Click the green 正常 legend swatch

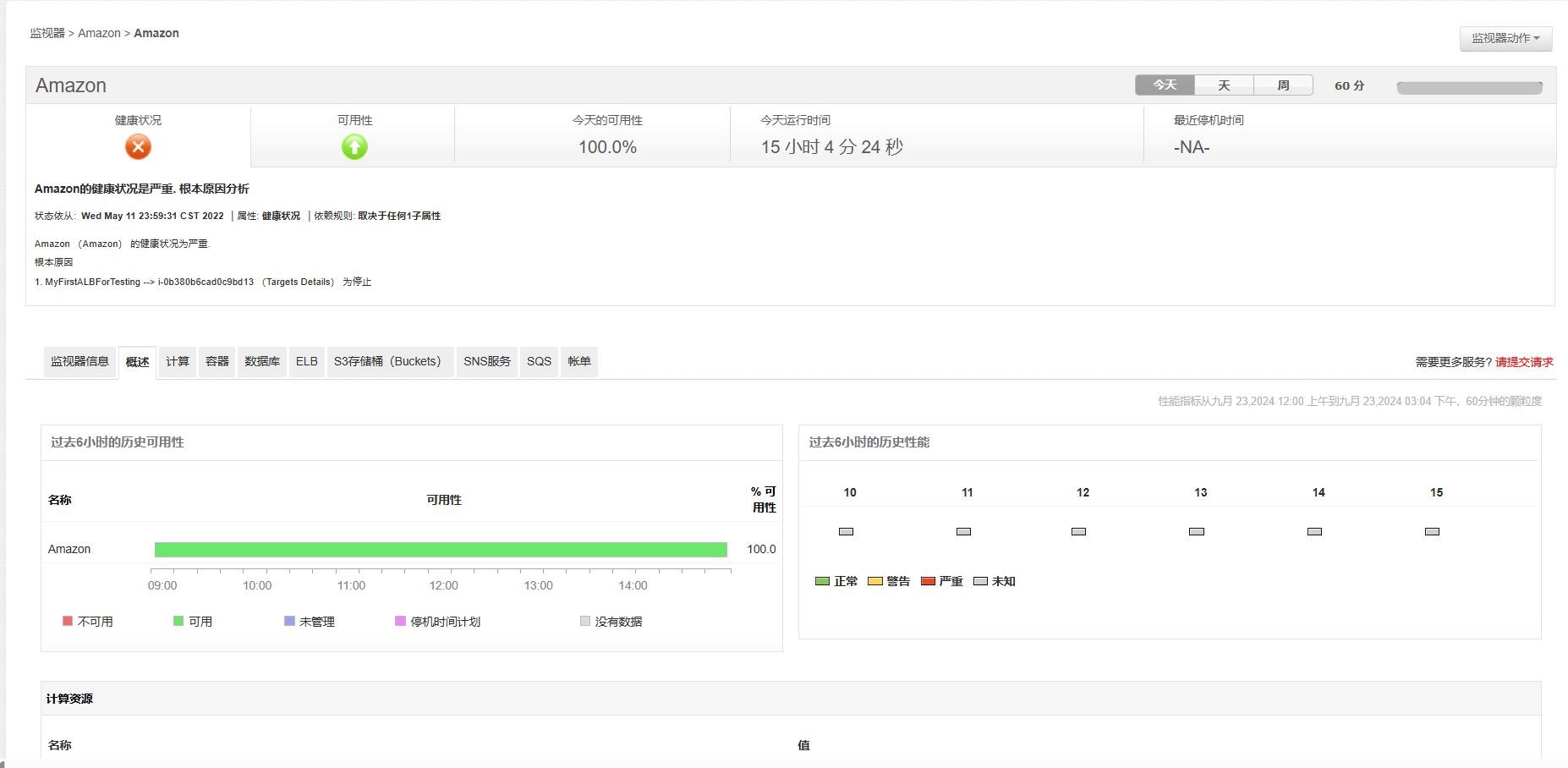[822, 581]
